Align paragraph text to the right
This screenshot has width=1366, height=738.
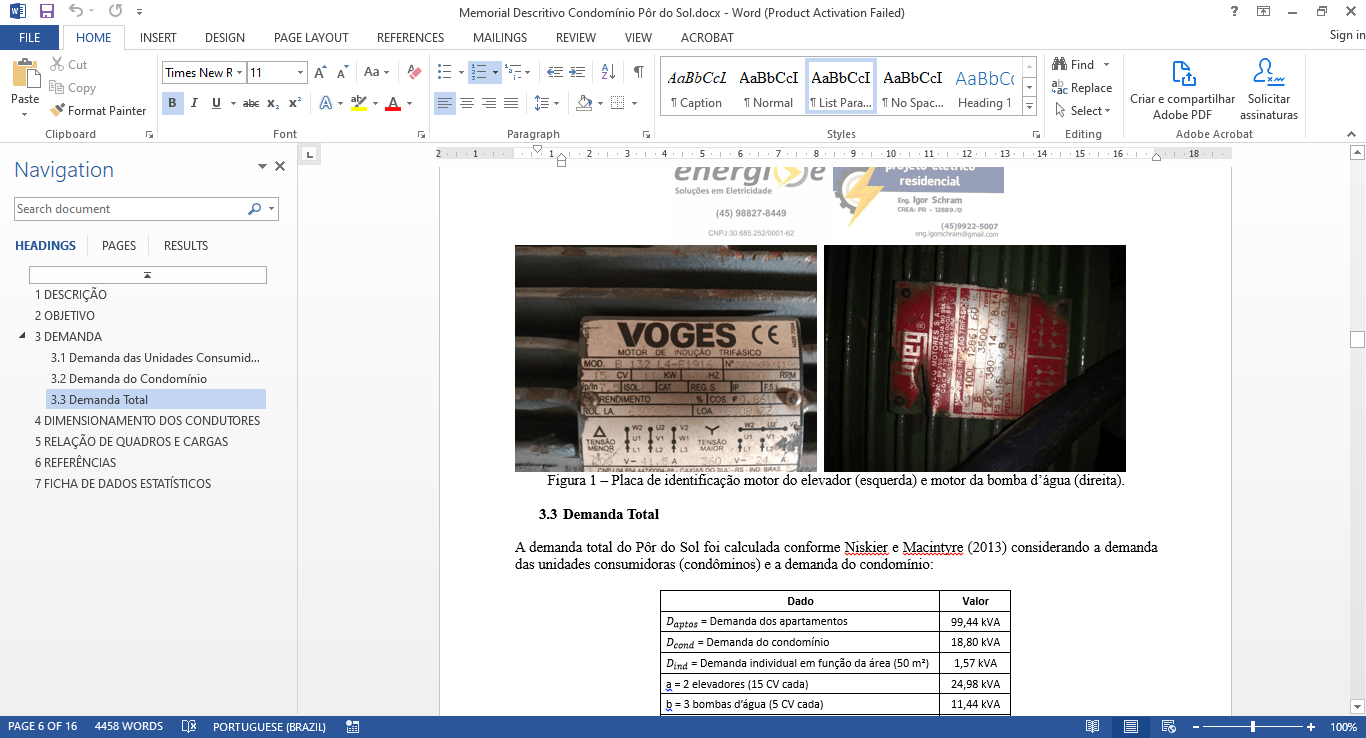coord(489,103)
